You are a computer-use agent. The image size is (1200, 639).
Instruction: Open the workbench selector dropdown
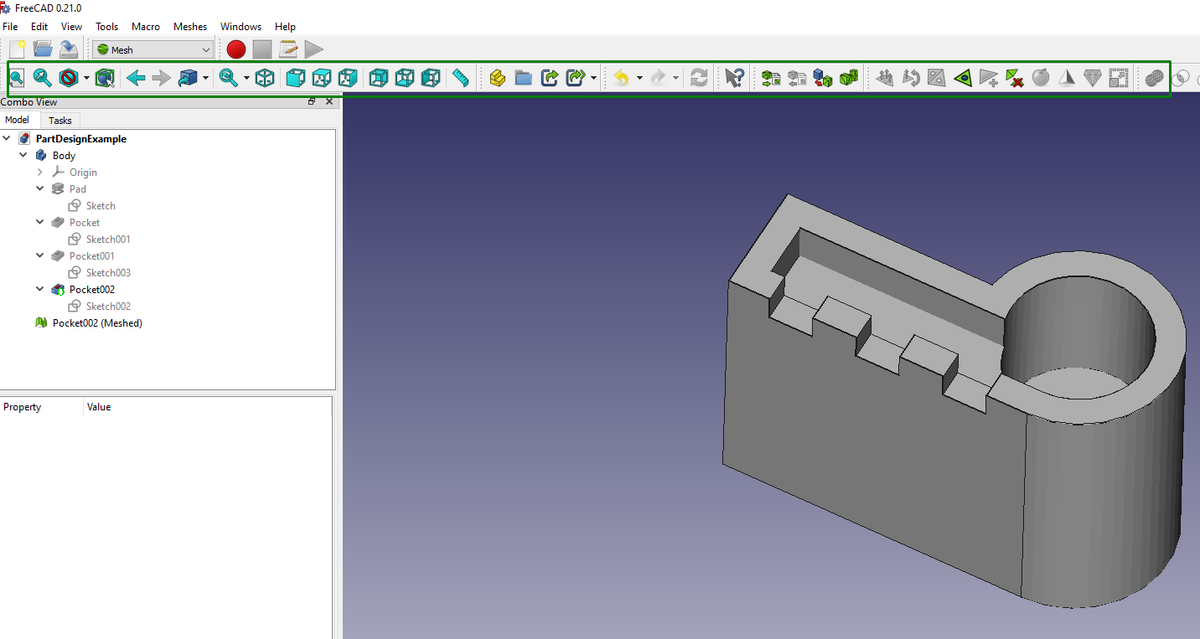tap(152, 48)
